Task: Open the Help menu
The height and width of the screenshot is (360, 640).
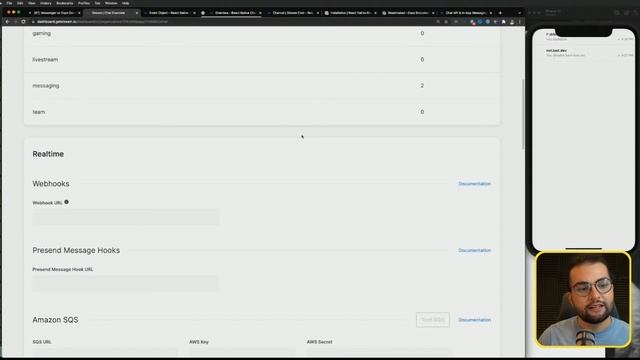Action: coord(126,3)
